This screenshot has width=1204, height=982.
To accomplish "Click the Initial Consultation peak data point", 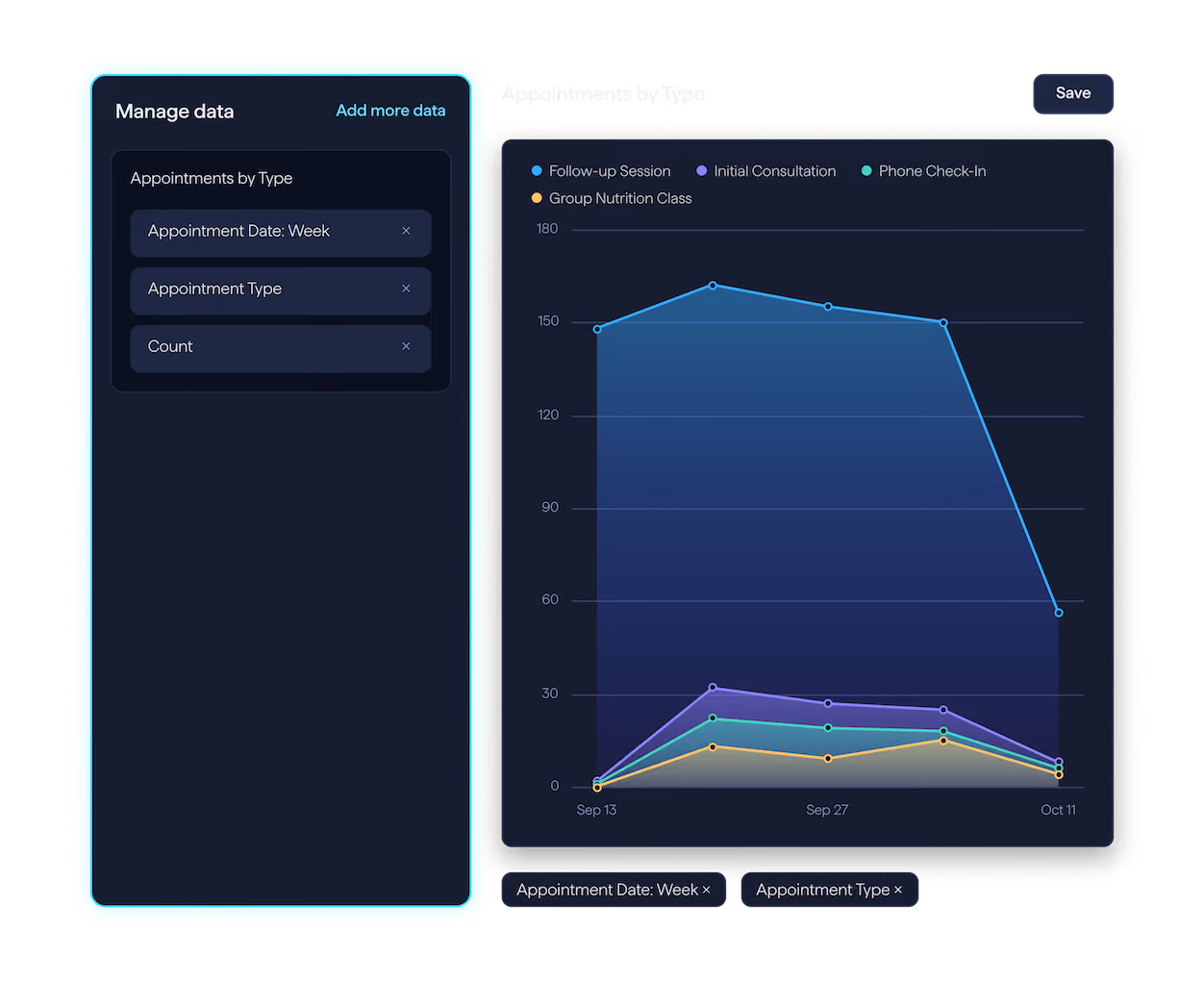I will point(713,688).
